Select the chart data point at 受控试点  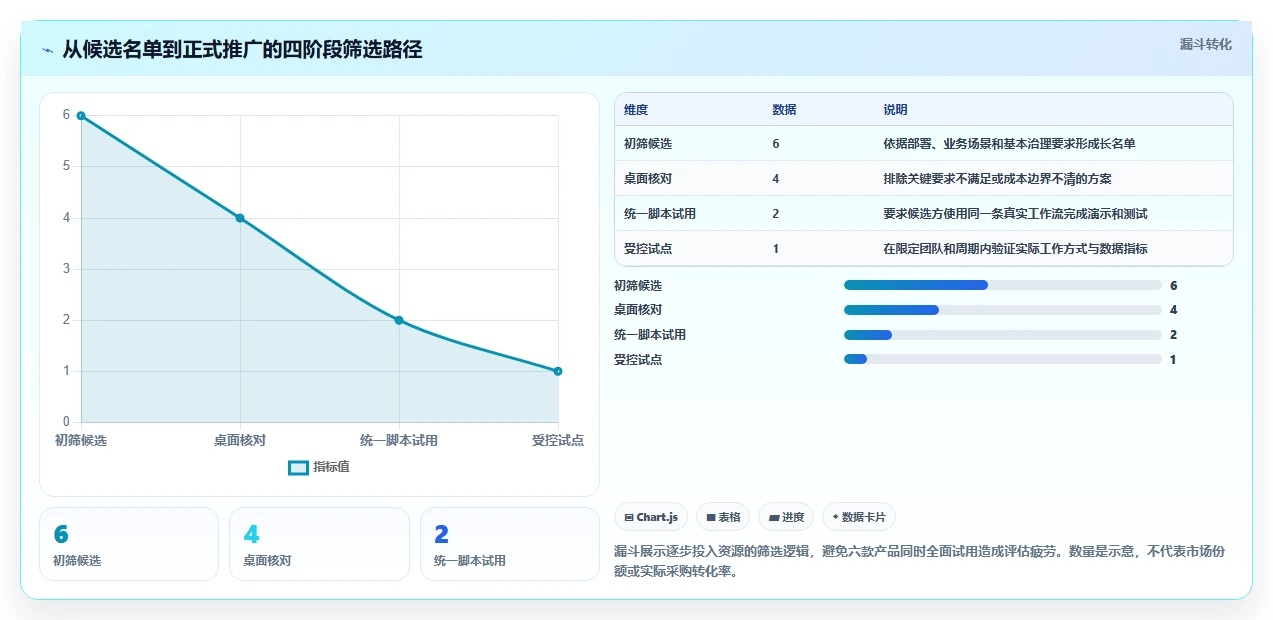click(558, 371)
